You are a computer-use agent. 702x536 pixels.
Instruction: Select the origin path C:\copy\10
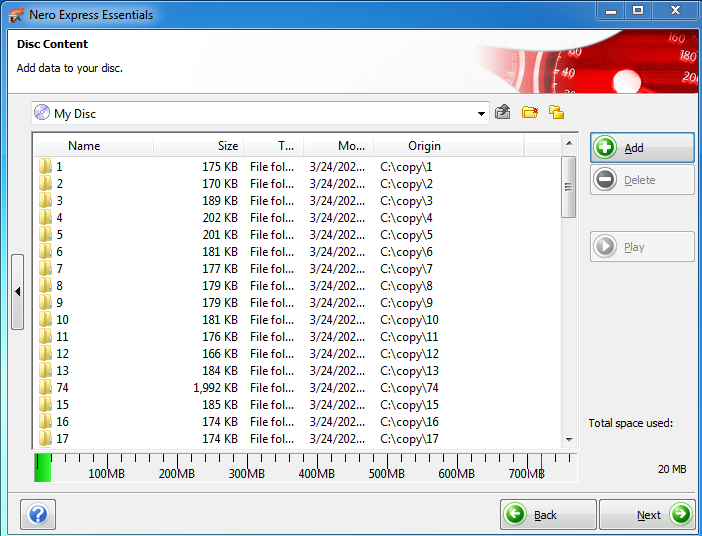409,320
